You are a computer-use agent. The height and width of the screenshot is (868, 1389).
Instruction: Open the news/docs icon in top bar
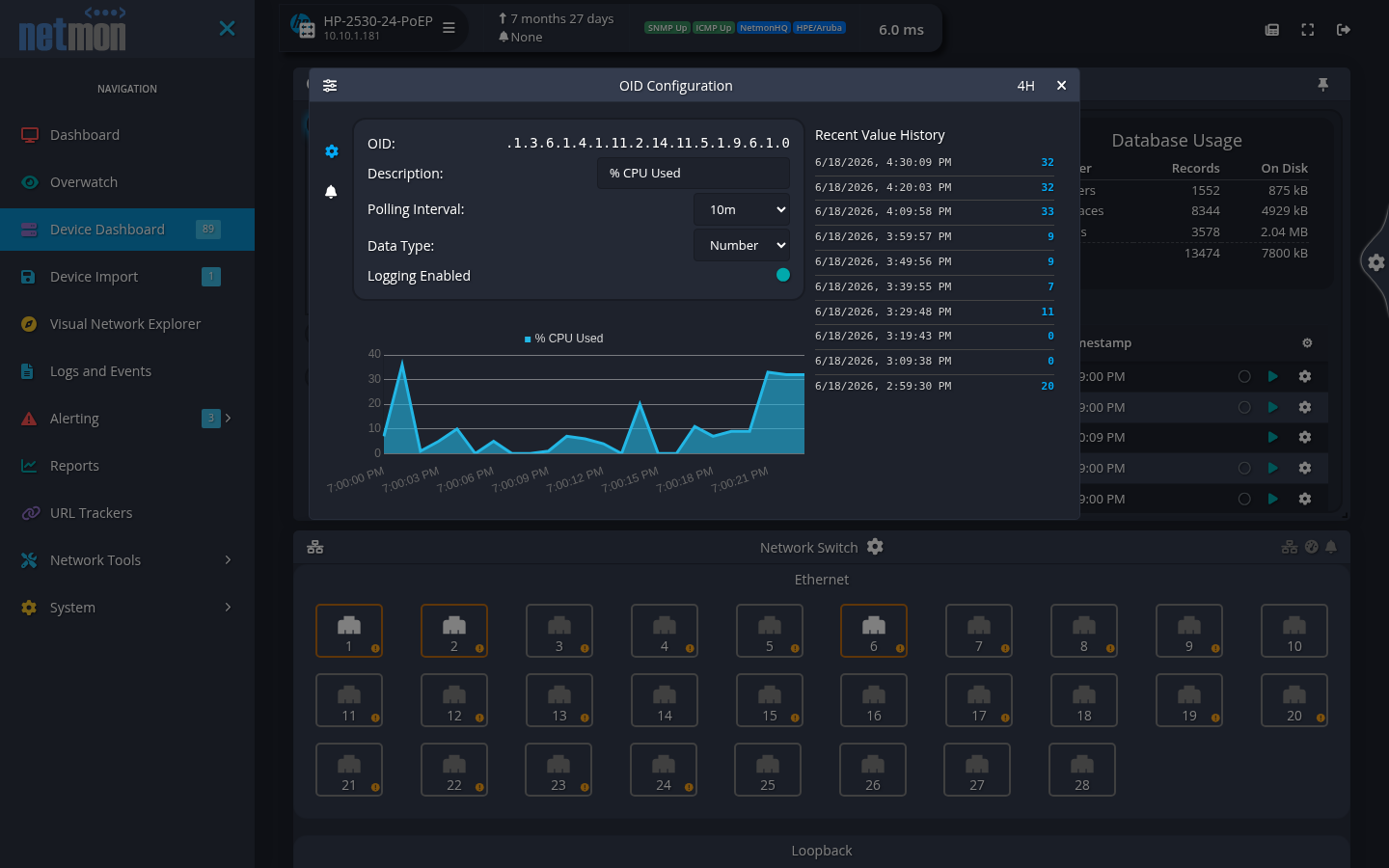[x=1272, y=30]
